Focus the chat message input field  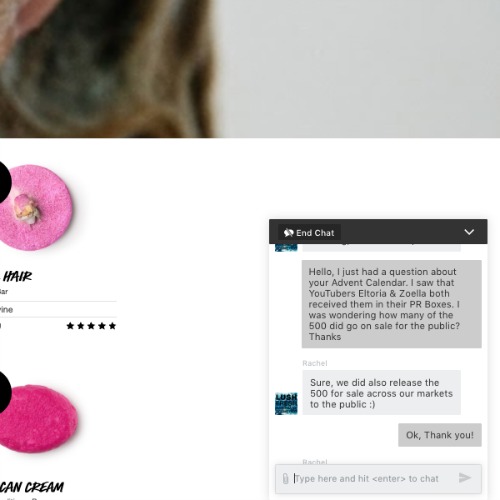pos(373,479)
